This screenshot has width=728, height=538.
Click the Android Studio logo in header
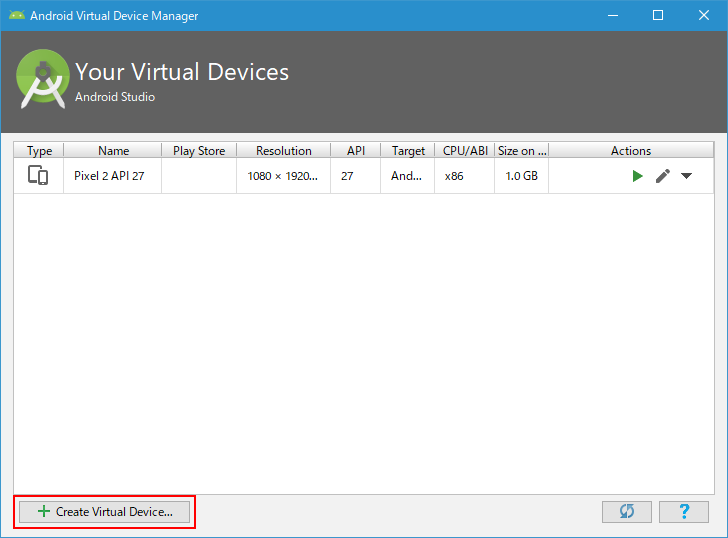click(x=43, y=79)
